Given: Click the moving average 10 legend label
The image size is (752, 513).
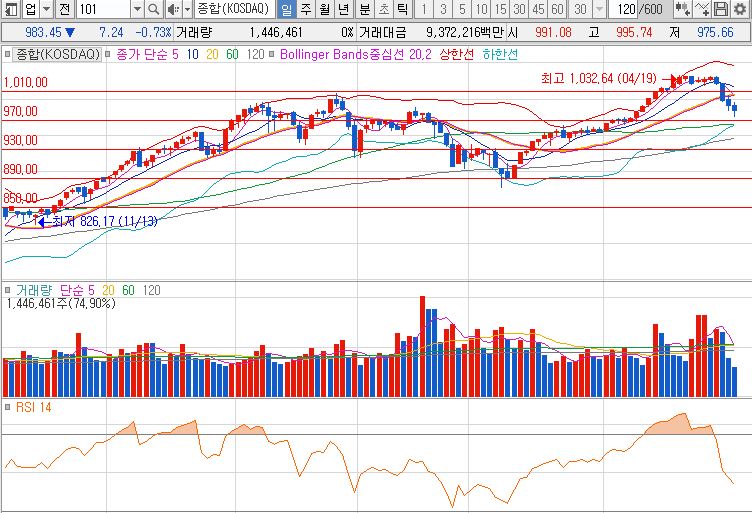Looking at the screenshot, I should tap(193, 54).
